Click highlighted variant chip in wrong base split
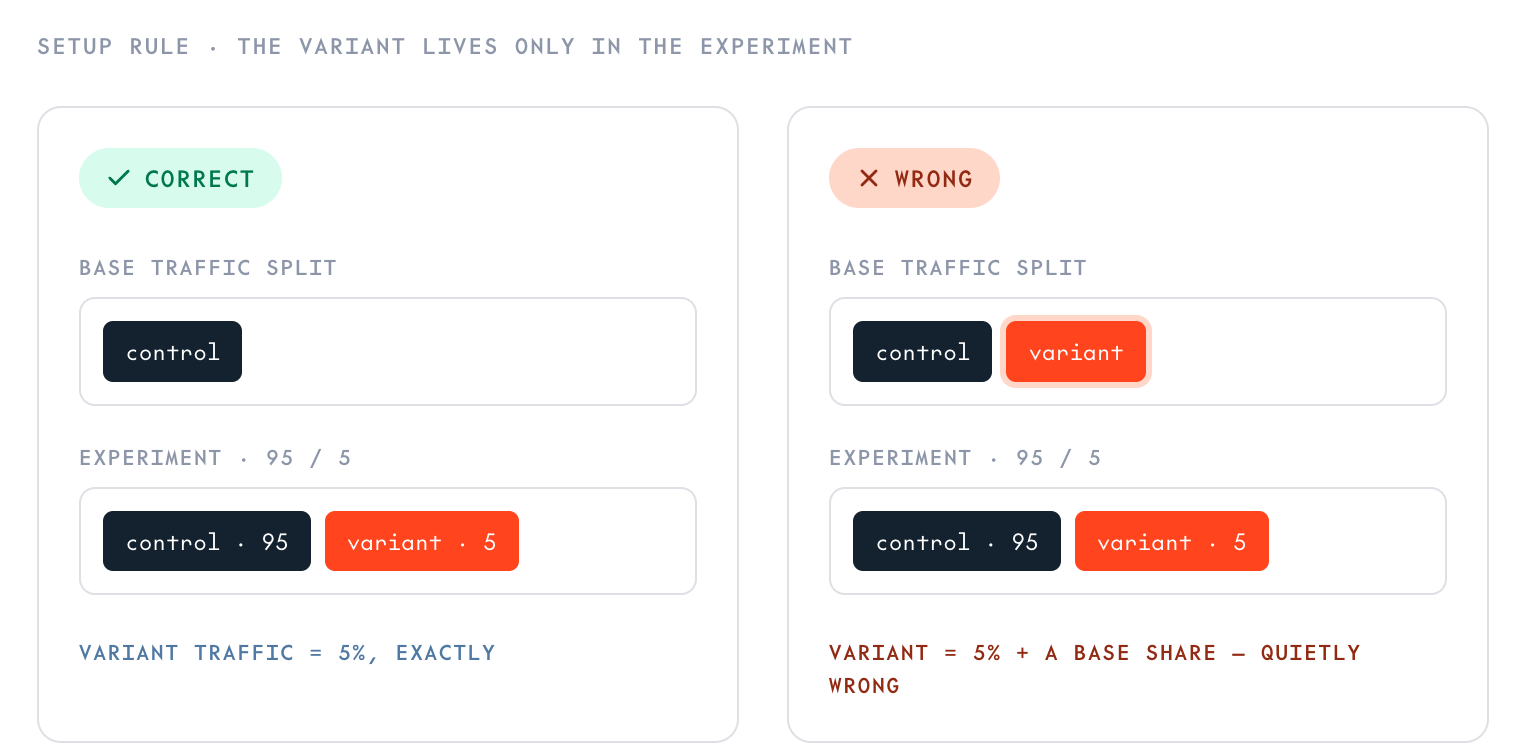The image size is (1527, 749). coord(1076,351)
